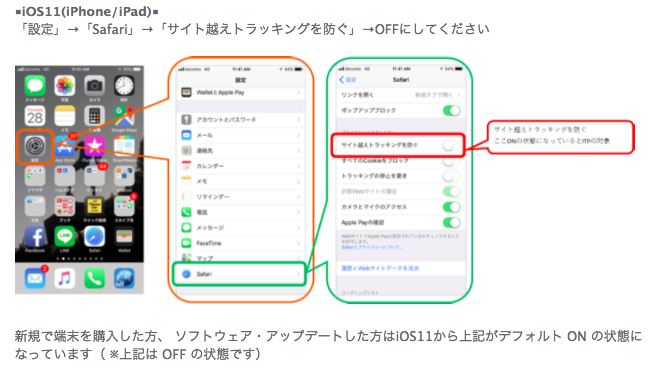Go back via the 設定 back button
This screenshot has width=648, height=369.
(x=348, y=80)
